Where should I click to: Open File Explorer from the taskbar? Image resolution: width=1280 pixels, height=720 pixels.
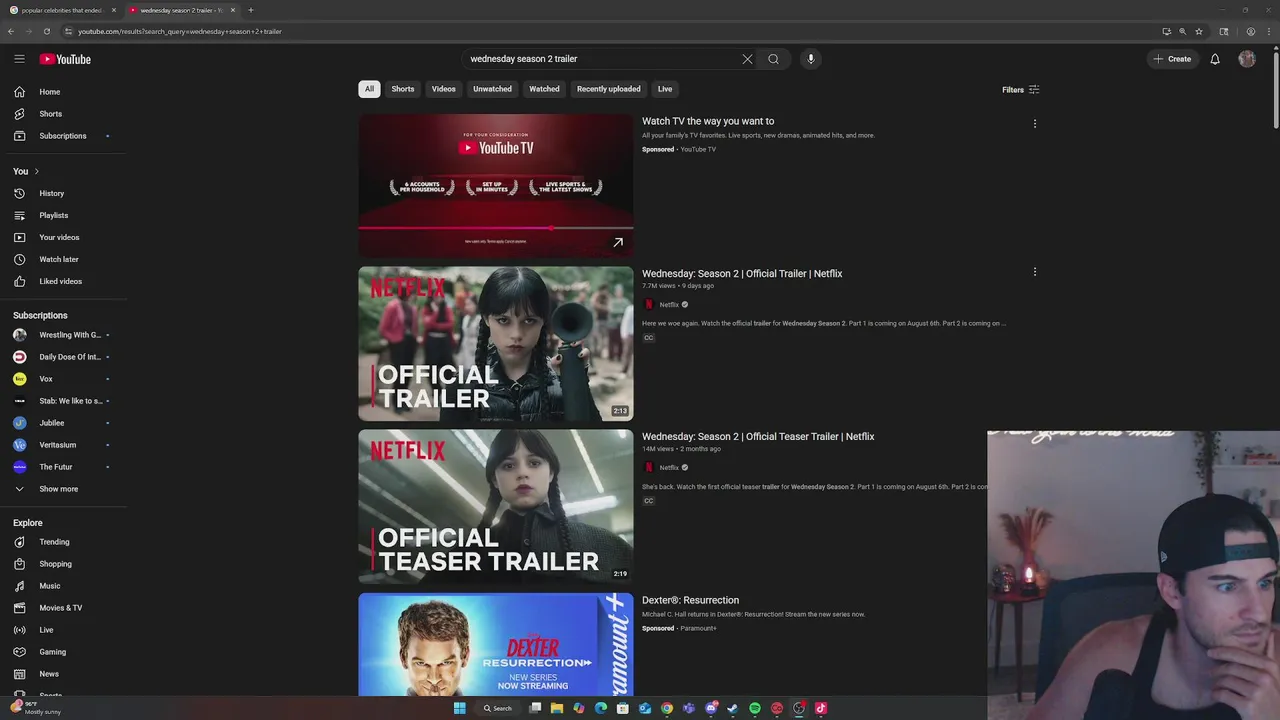[x=557, y=708]
